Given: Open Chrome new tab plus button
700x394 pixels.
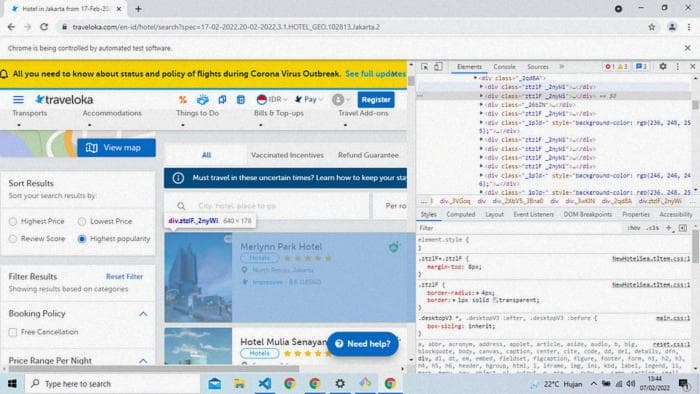Looking at the screenshot, I should [138, 9].
